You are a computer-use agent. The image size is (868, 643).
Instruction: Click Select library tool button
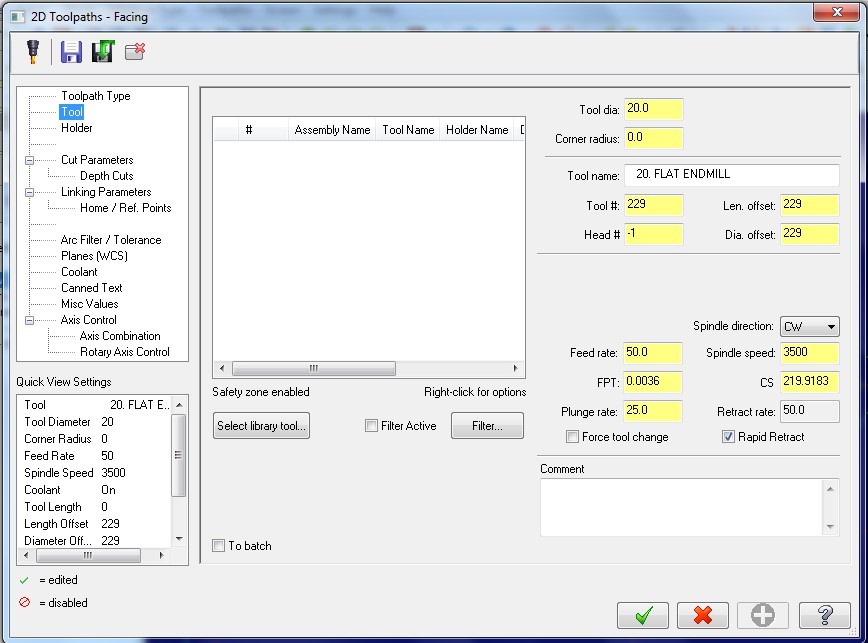coord(261,426)
